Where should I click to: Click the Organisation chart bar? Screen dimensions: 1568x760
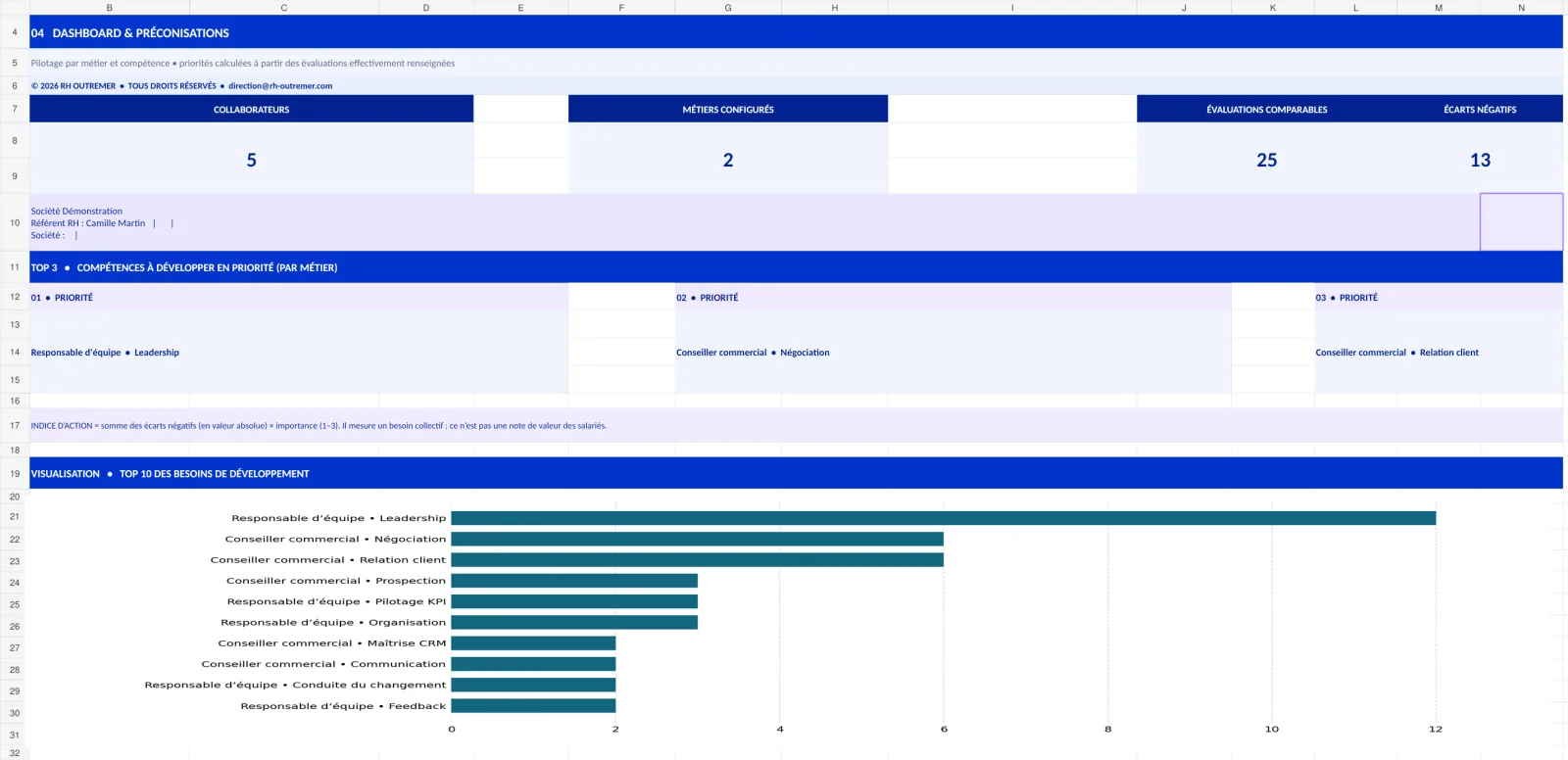pos(574,622)
